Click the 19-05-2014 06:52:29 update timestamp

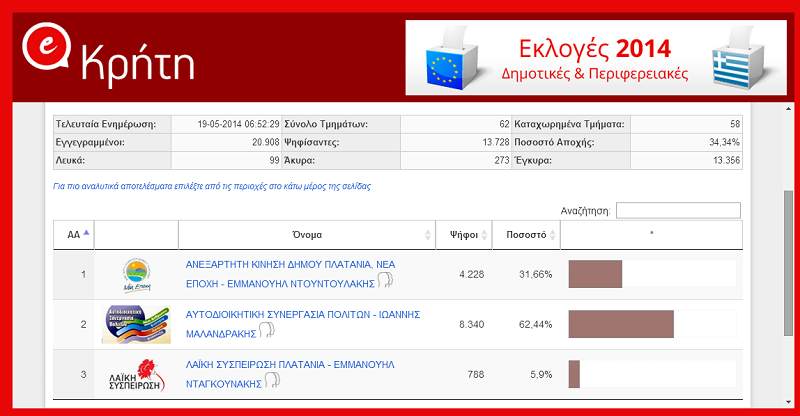238,124
